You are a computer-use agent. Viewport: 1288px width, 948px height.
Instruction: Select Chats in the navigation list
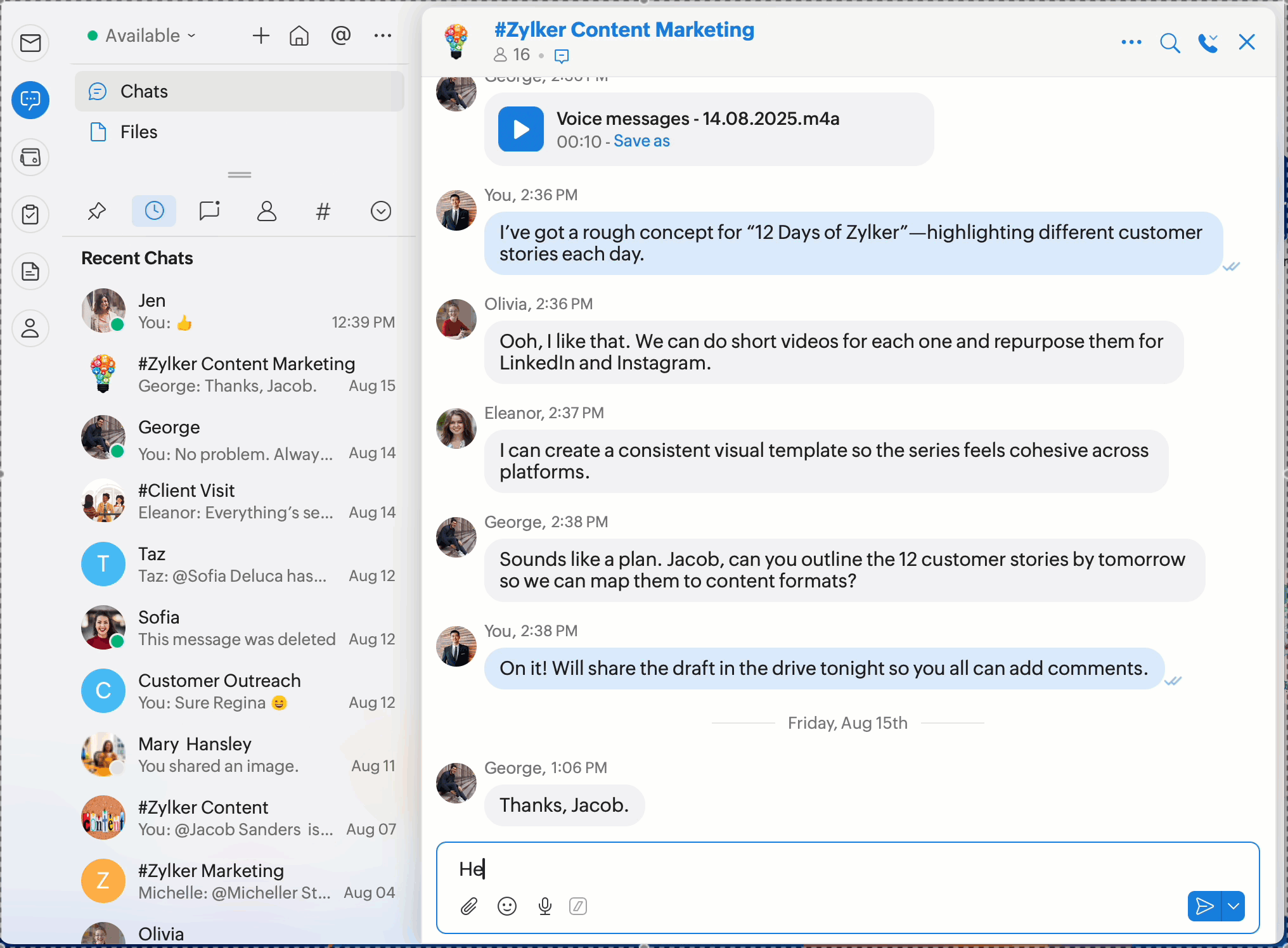[240, 91]
